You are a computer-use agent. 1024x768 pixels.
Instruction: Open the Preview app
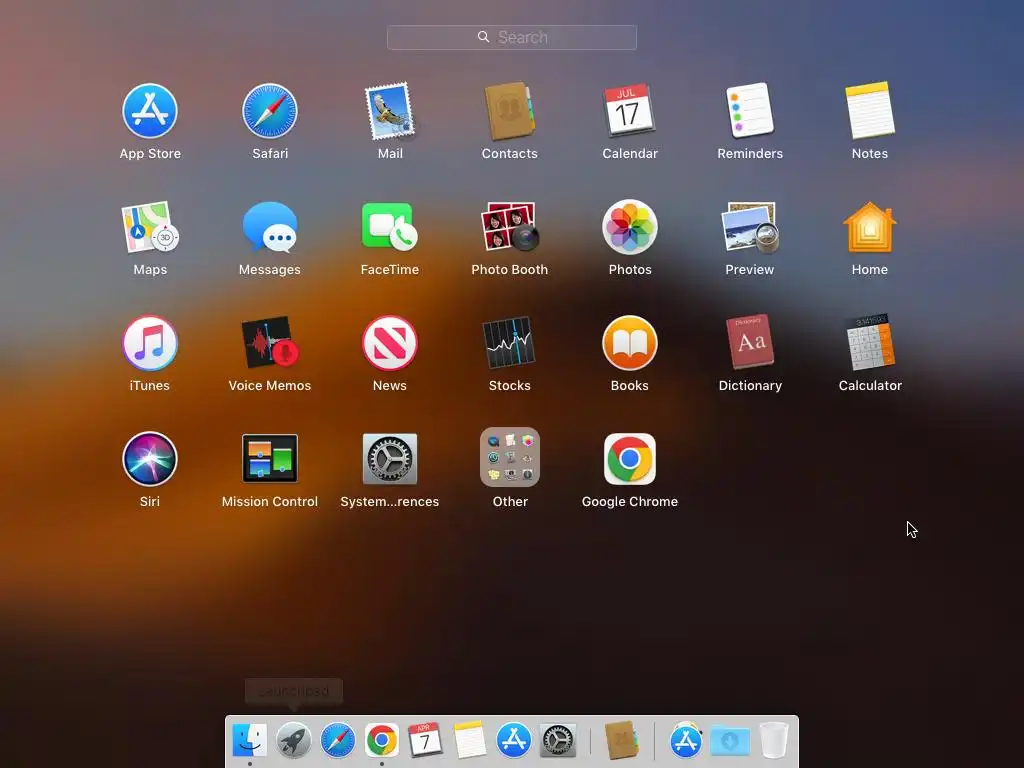tap(750, 227)
